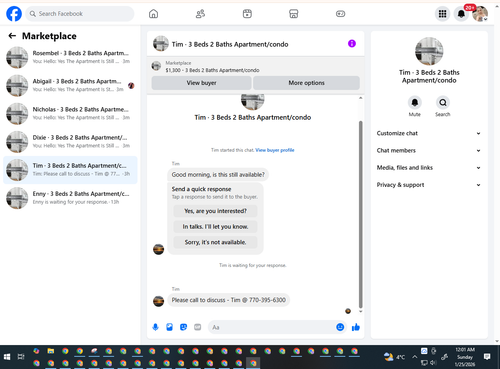The width and height of the screenshot is (500, 369).
Task: Open the Facebook menu grid icon
Action: 442,14
